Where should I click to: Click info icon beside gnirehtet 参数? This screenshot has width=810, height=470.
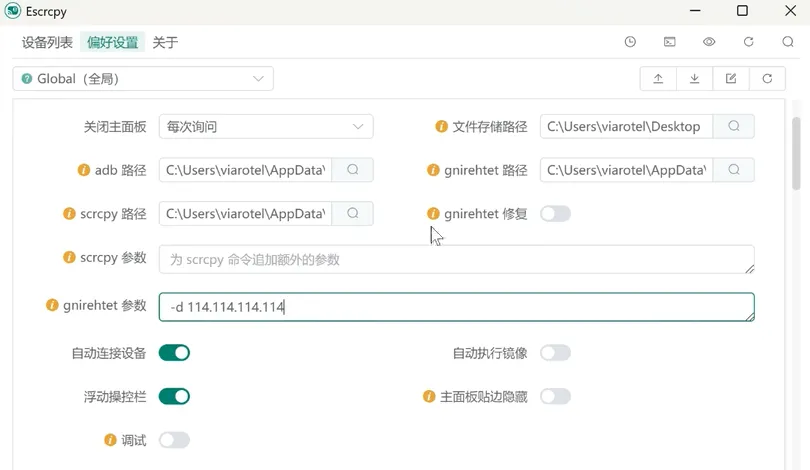(x=52, y=305)
